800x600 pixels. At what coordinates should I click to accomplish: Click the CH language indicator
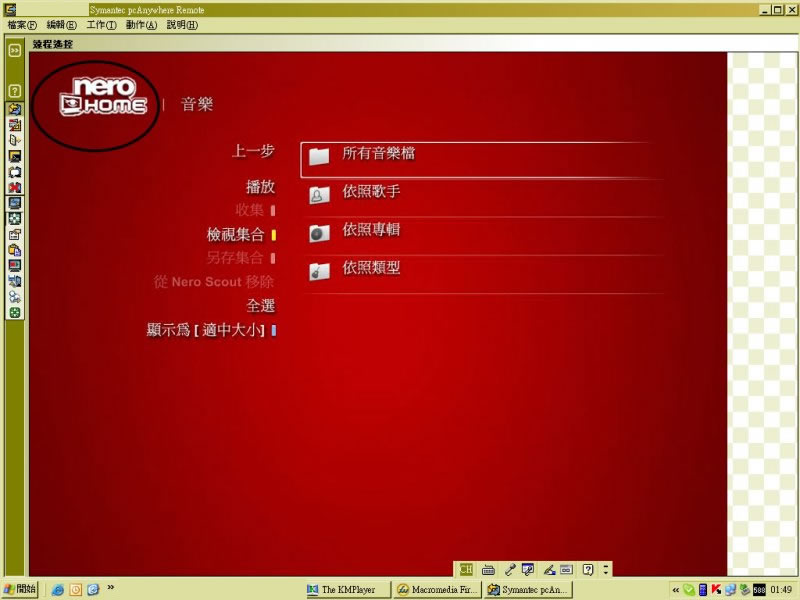(x=466, y=569)
